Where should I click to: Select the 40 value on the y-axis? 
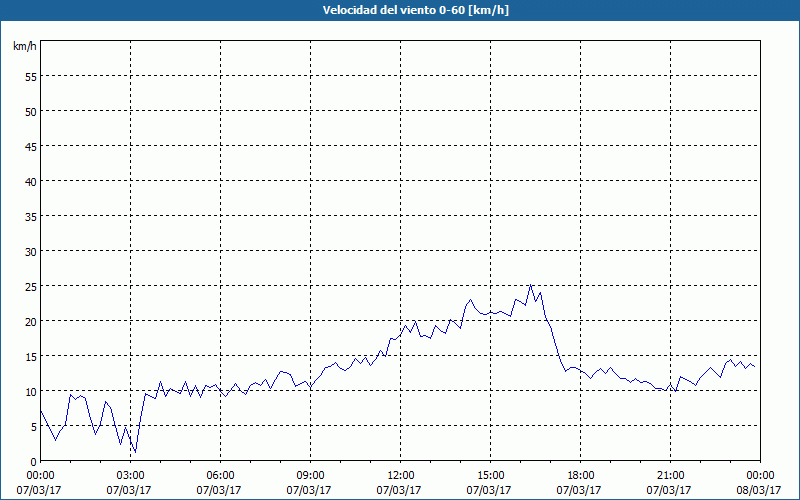click(x=31, y=182)
